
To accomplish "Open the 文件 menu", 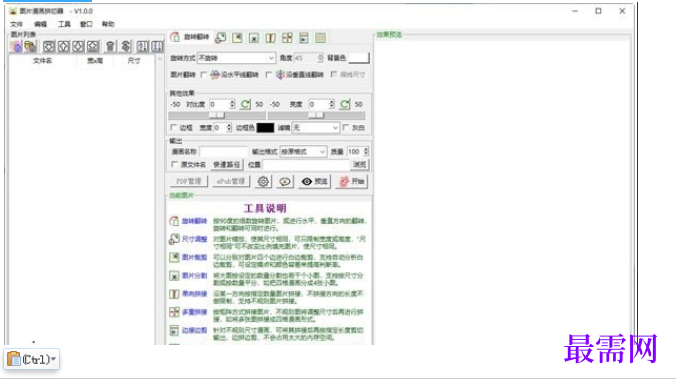I will coord(16,24).
